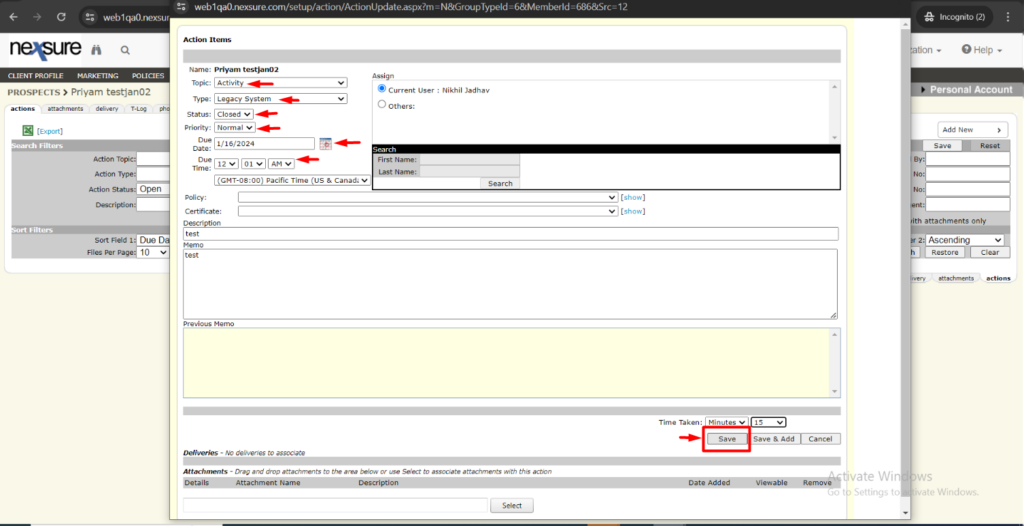Click Save & Add button

click(774, 439)
